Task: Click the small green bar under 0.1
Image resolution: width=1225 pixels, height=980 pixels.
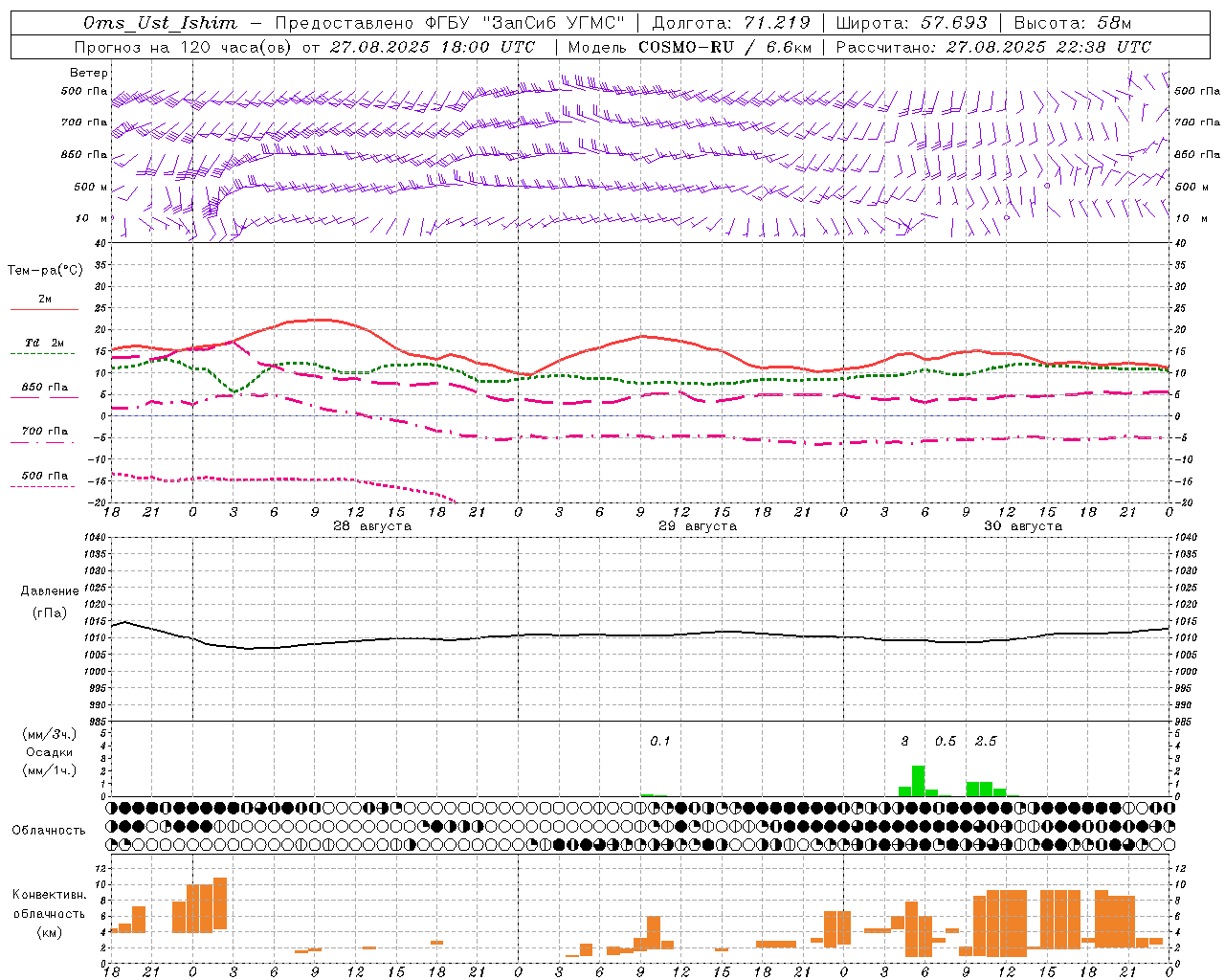Action: tap(647, 794)
